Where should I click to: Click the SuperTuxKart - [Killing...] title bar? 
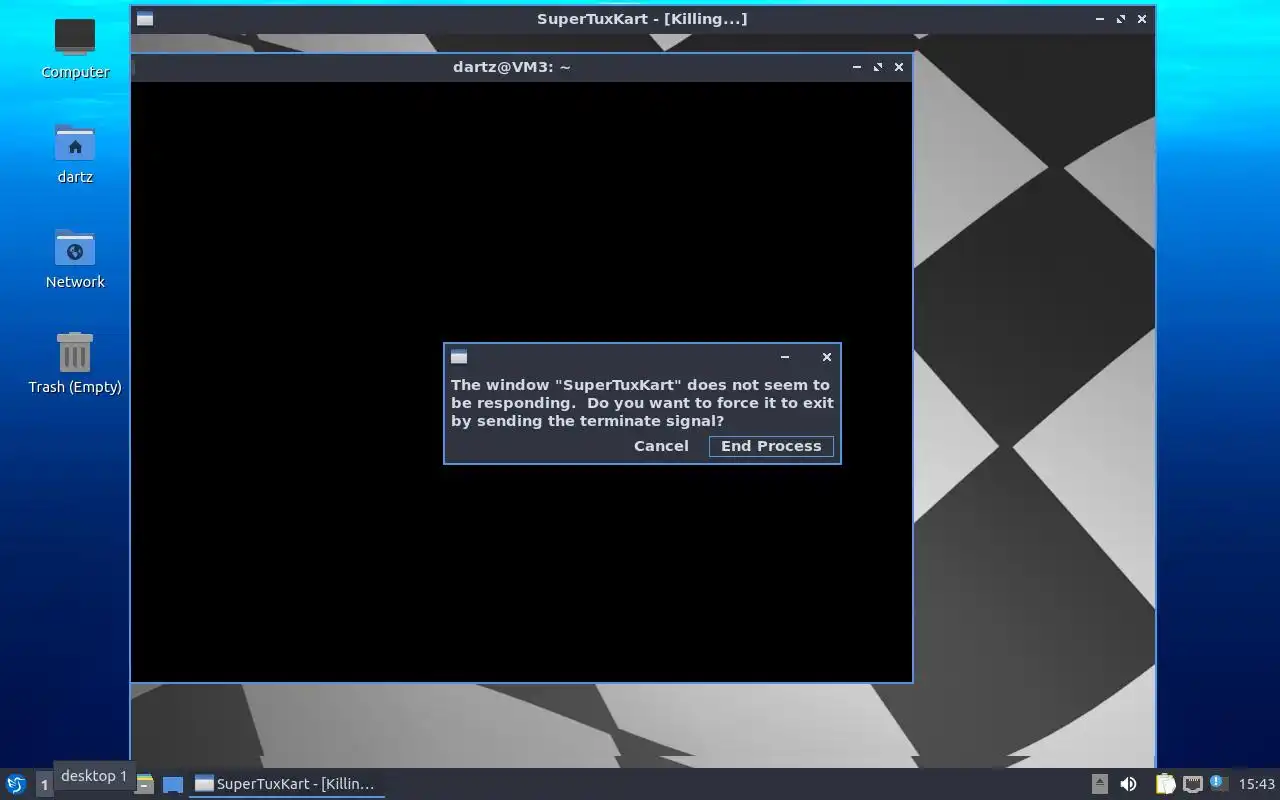pyautogui.click(x=642, y=19)
